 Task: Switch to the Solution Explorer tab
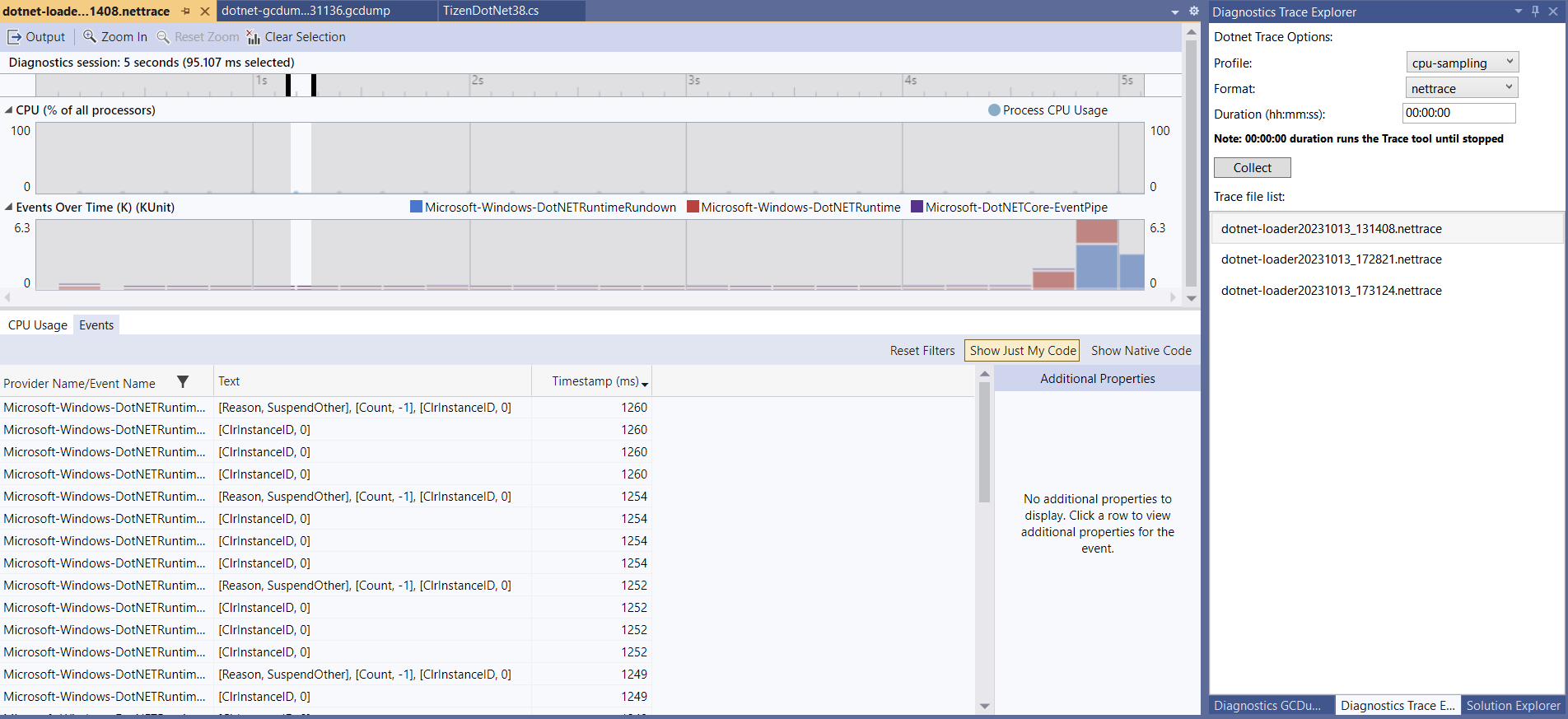tap(1513, 706)
